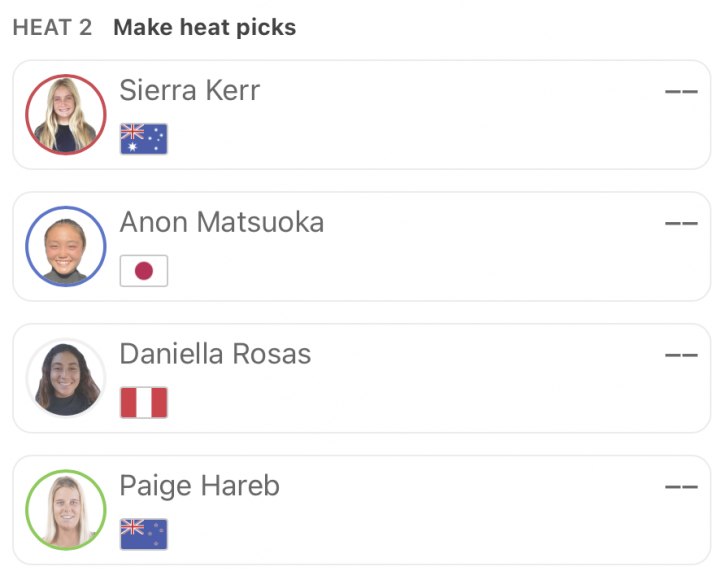The height and width of the screenshot is (571, 722).
Task: Click the score dashes for Sierra Kerr
Action: (x=681, y=92)
